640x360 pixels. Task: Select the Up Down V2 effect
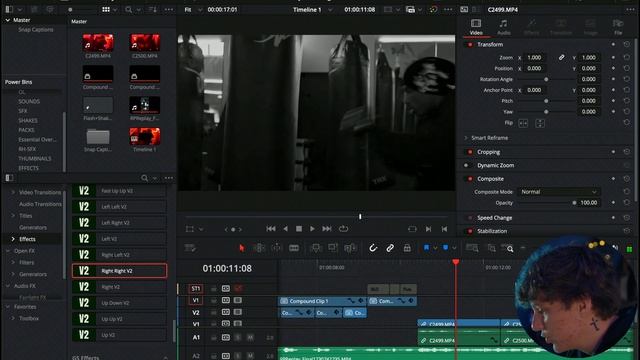pyautogui.click(x=120, y=303)
